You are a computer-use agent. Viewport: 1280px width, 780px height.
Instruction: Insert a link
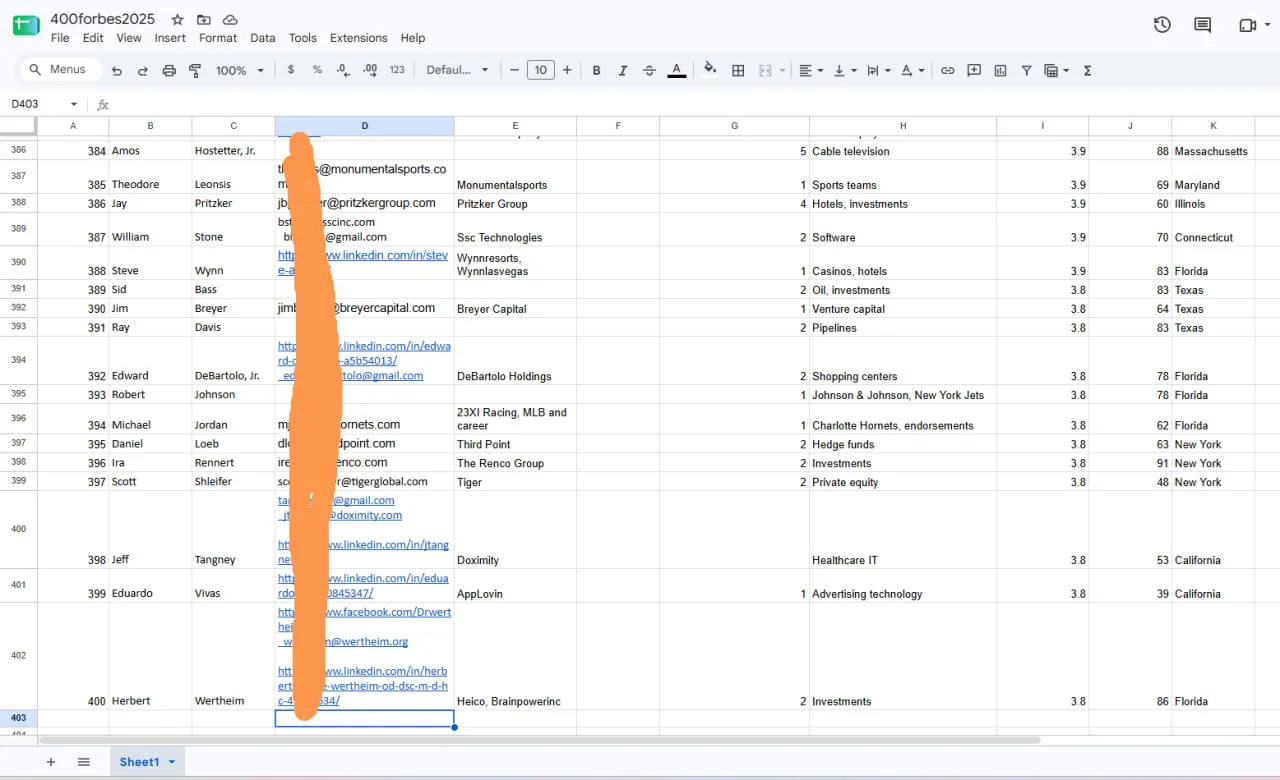click(x=947, y=70)
